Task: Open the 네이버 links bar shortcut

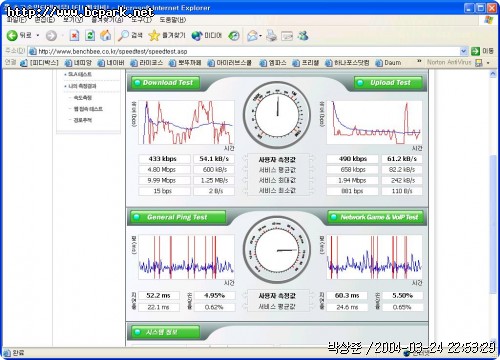Action: [x=111, y=63]
